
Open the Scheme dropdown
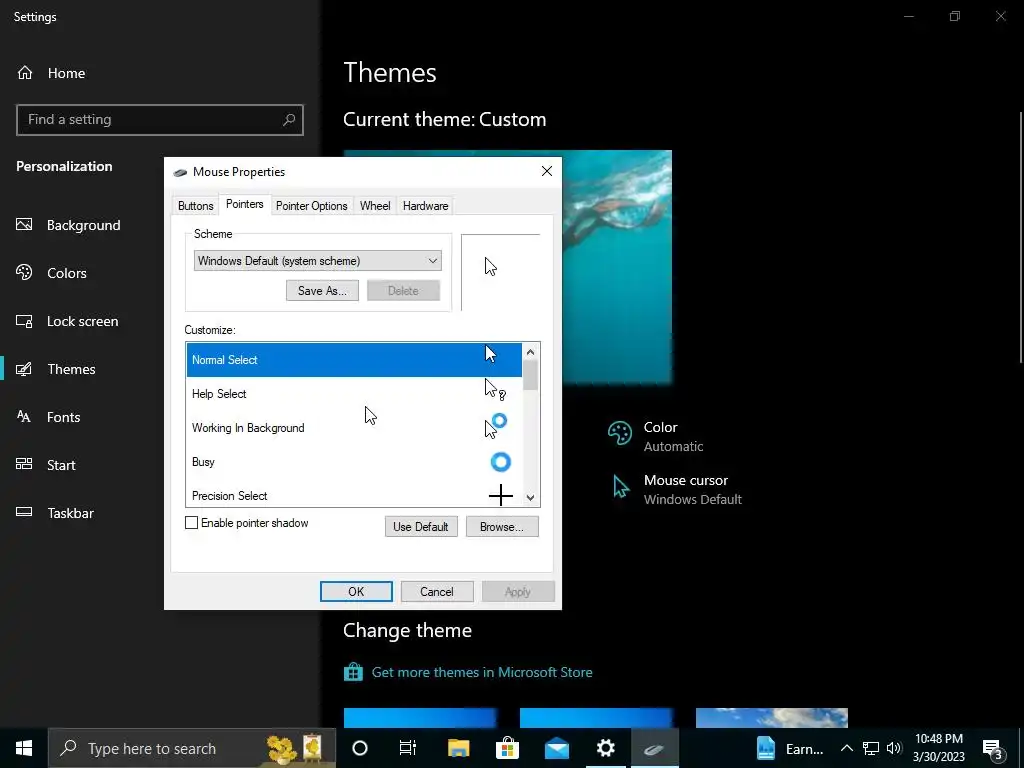tap(317, 261)
